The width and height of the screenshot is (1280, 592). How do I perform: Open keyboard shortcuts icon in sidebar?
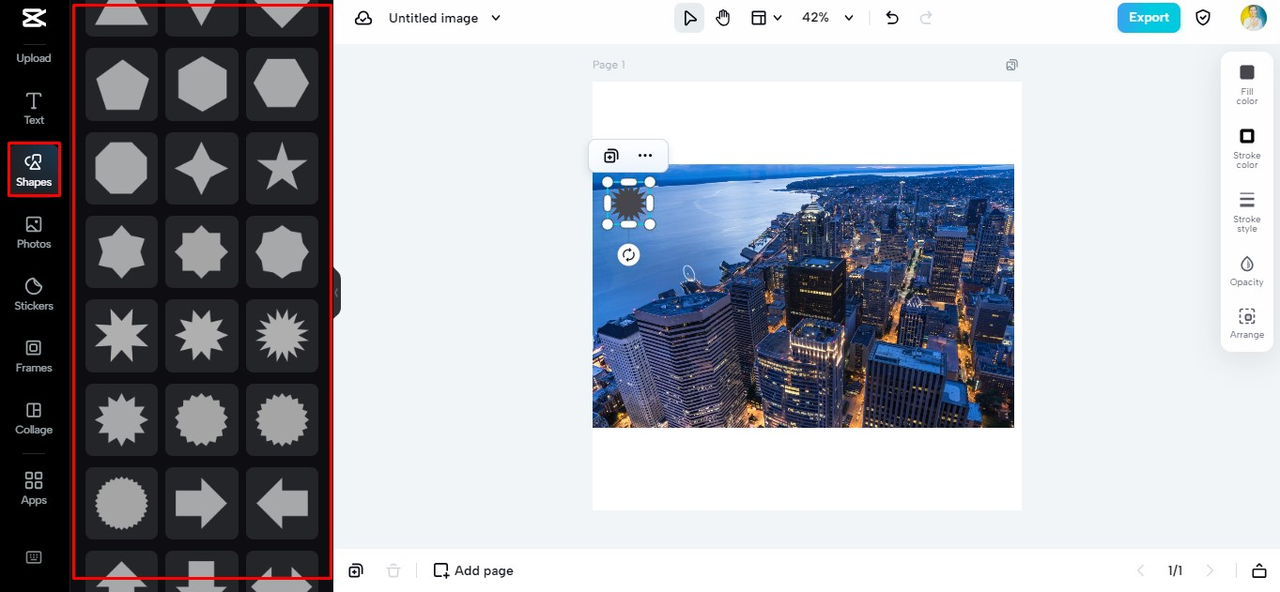[33, 558]
